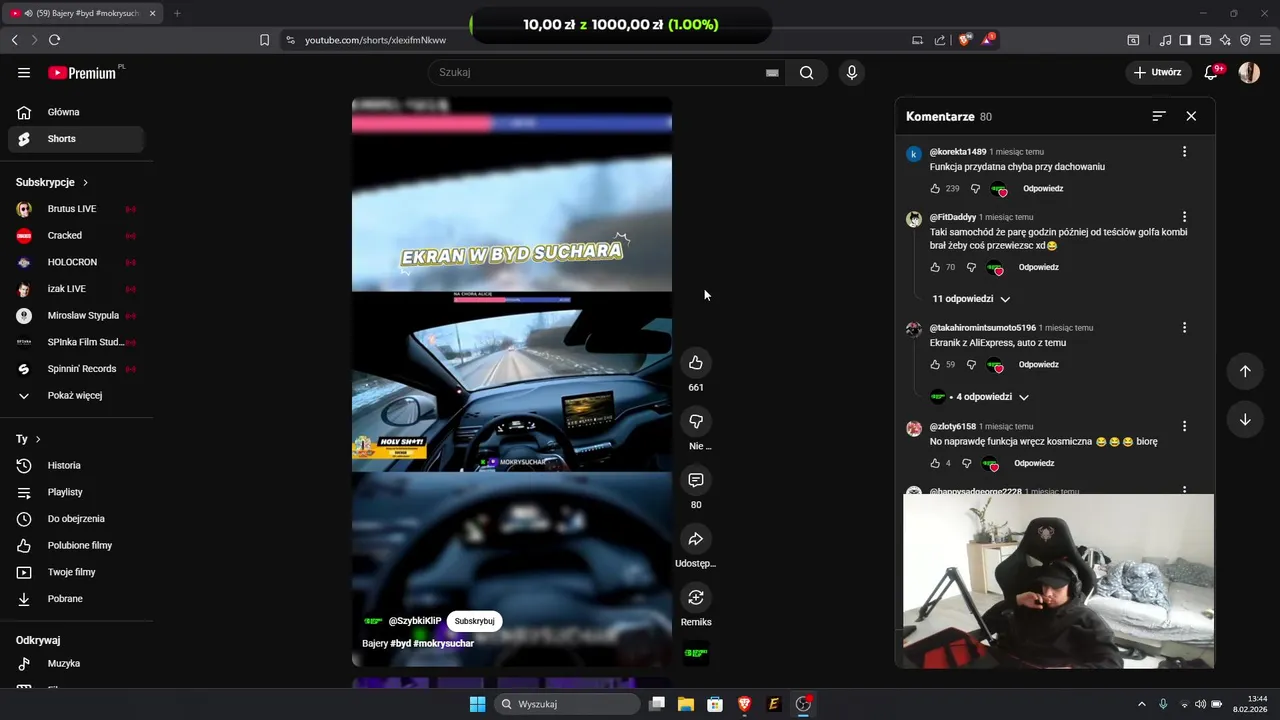Viewport: 1280px width, 720px height.
Task: Open options menu for FitDaddyy comment
Action: tap(1184, 217)
